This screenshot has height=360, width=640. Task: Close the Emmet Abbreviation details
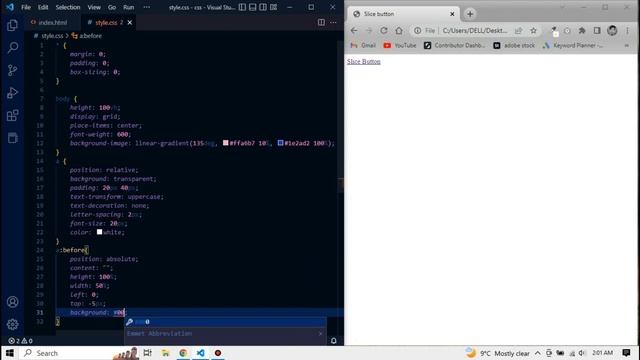[320, 334]
